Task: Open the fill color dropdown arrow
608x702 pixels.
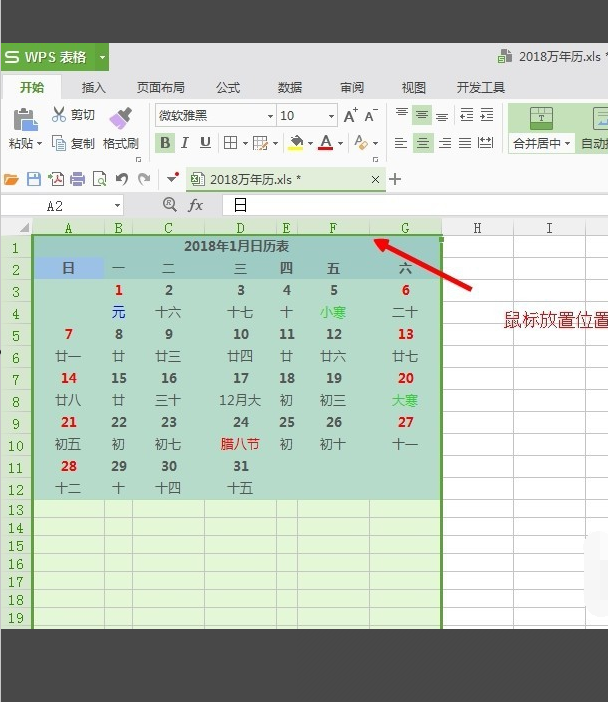Action: [x=310, y=144]
